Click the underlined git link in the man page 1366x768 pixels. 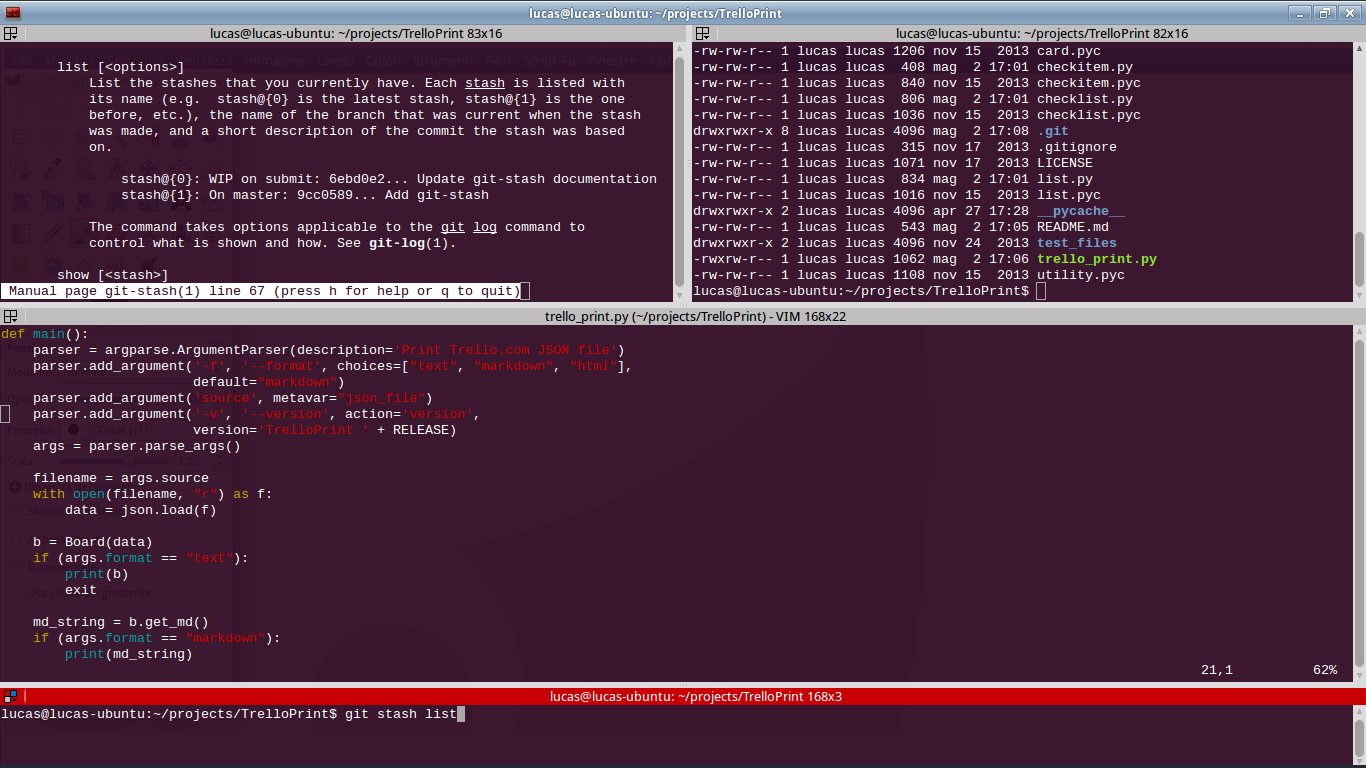(452, 227)
